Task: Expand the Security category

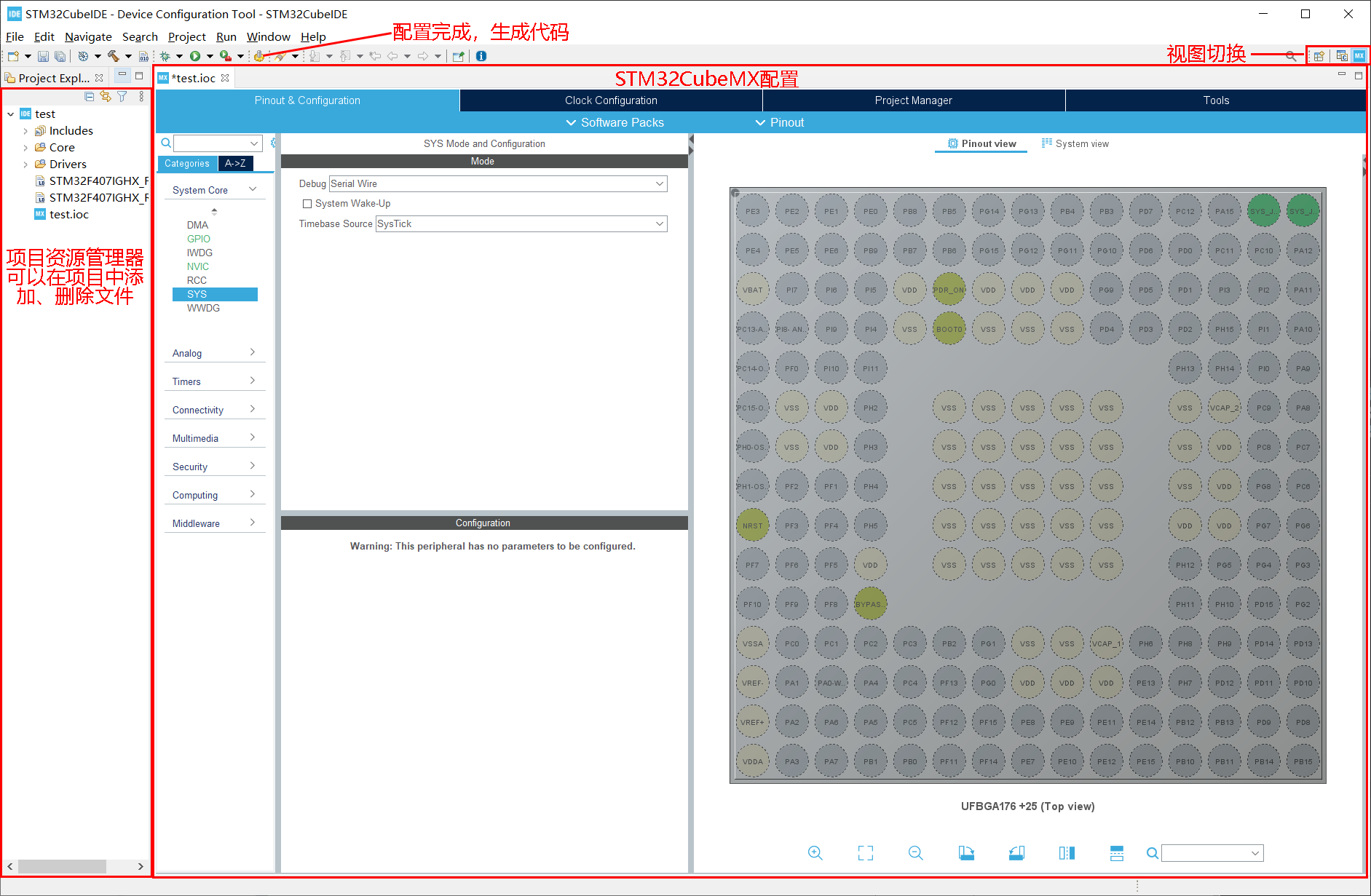Action: click(x=215, y=467)
